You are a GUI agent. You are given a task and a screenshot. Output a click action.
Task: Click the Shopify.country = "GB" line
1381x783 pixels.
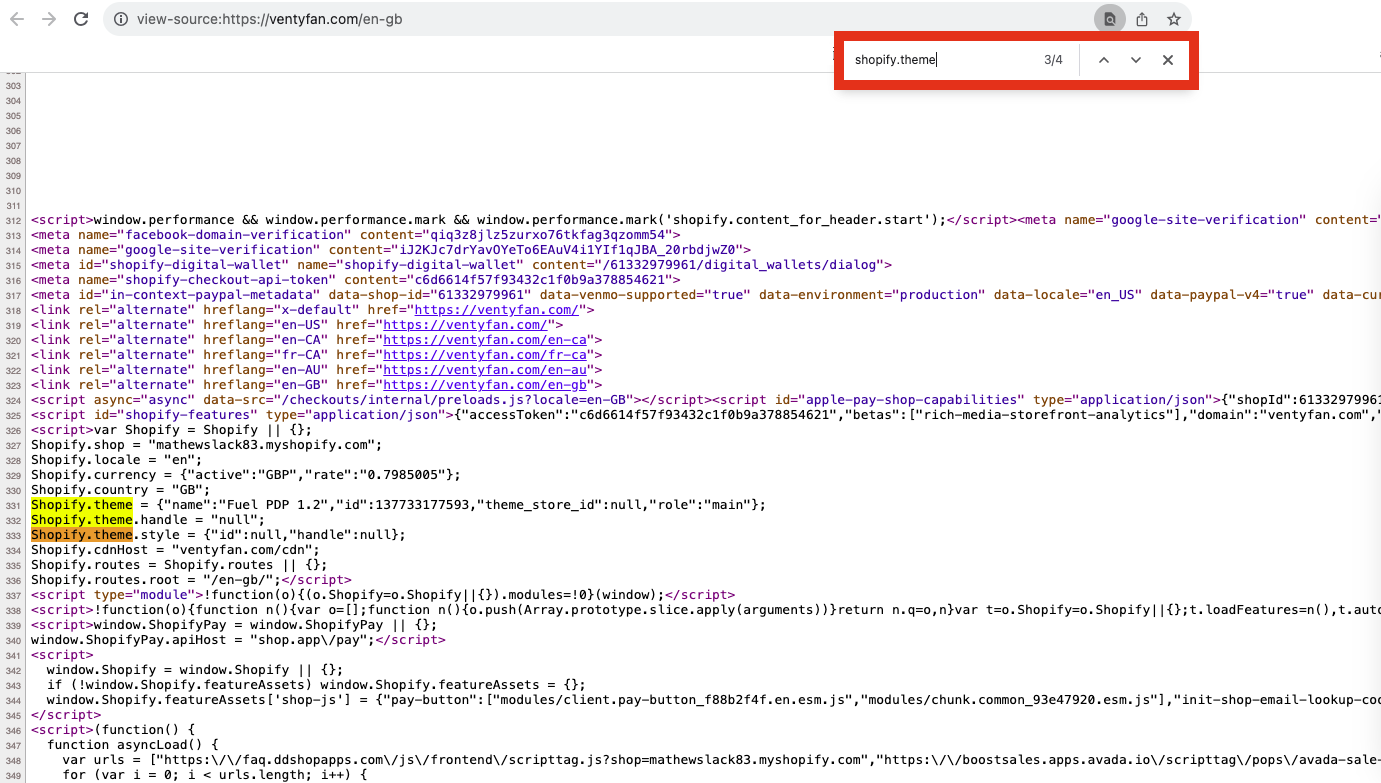pyautogui.click(x=120, y=490)
